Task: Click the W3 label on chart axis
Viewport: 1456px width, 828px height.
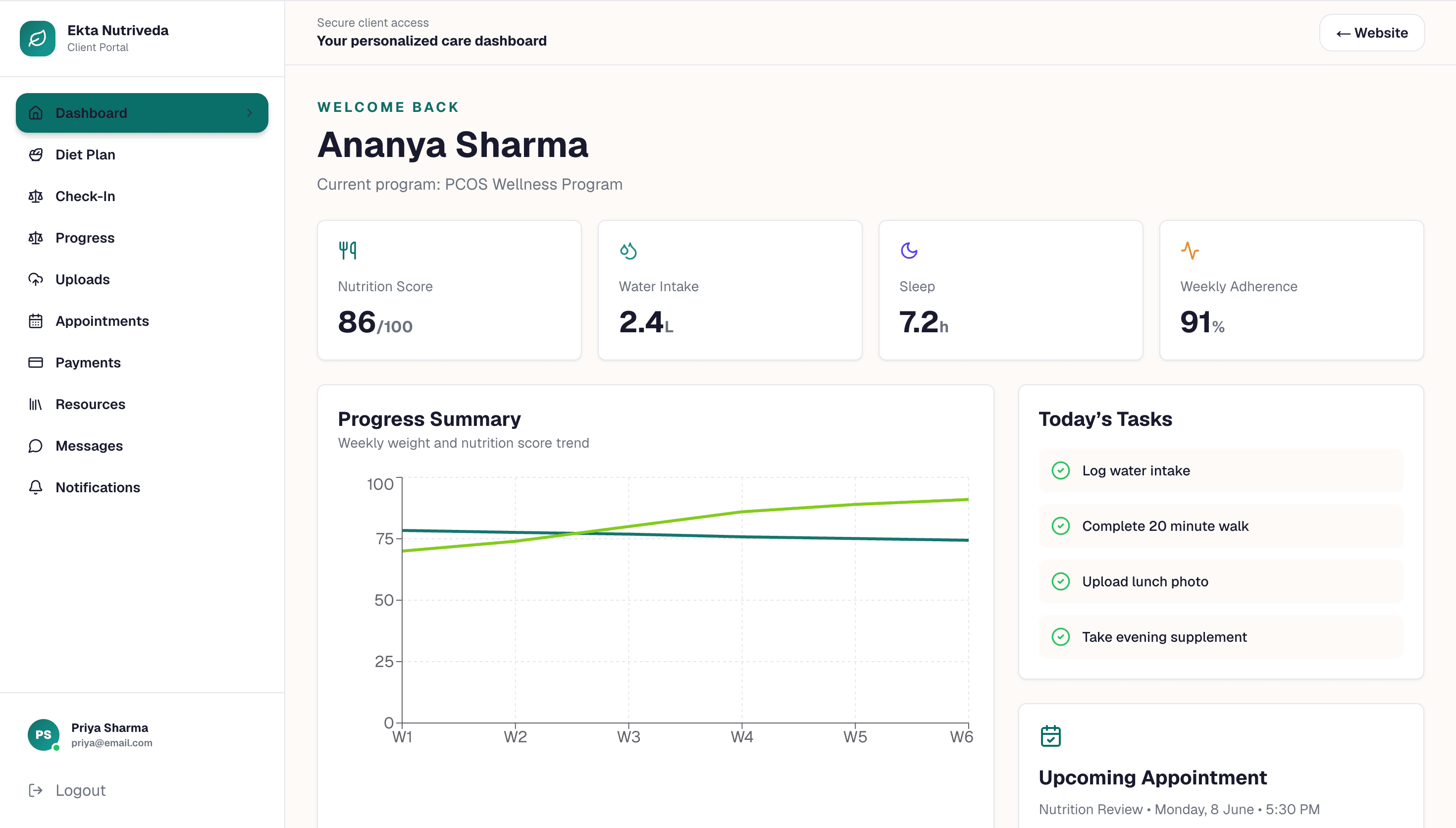Action: (628, 737)
